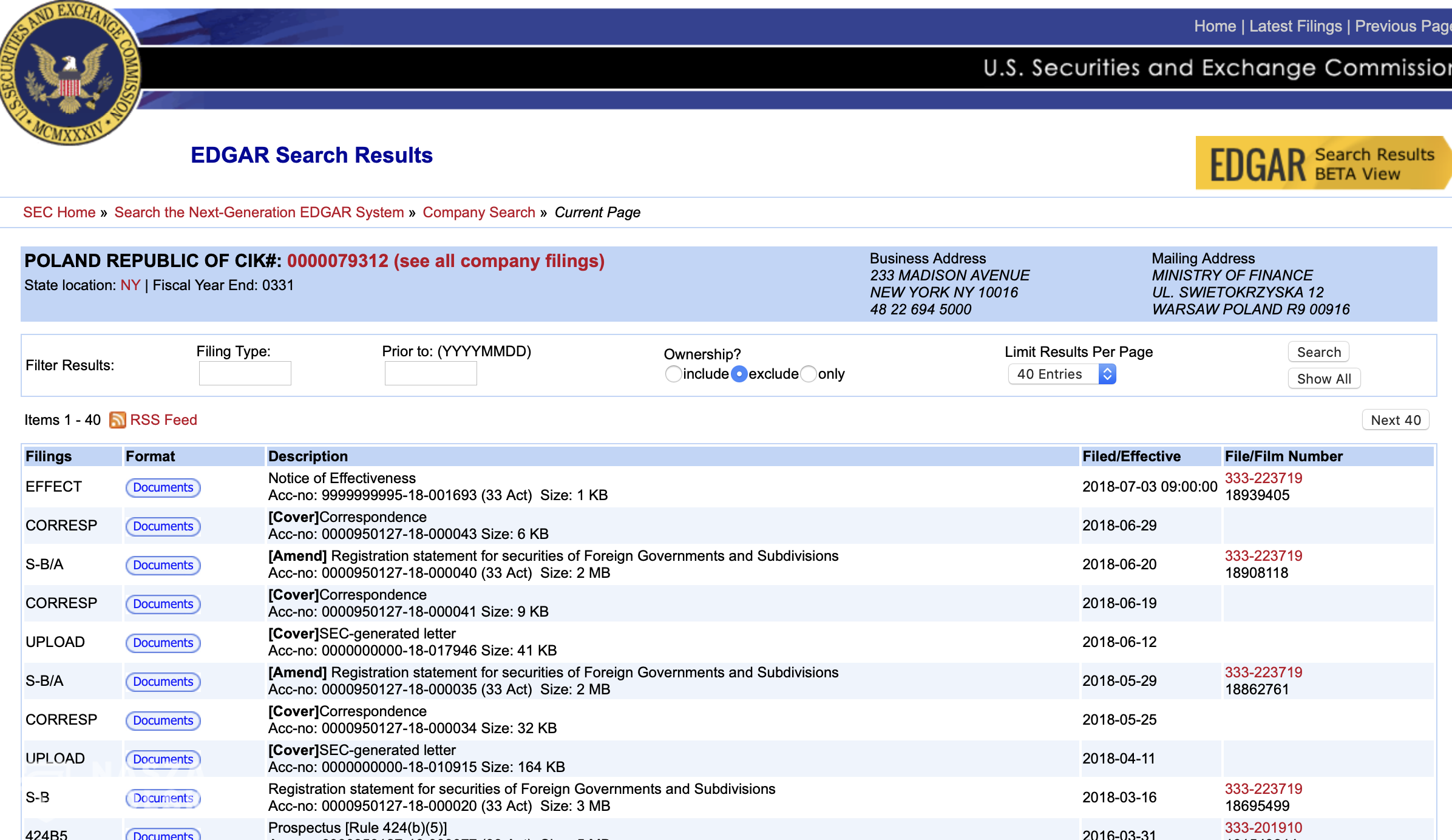The height and width of the screenshot is (840, 1452).
Task: Open the RSS Feed icon
Action: click(x=117, y=420)
